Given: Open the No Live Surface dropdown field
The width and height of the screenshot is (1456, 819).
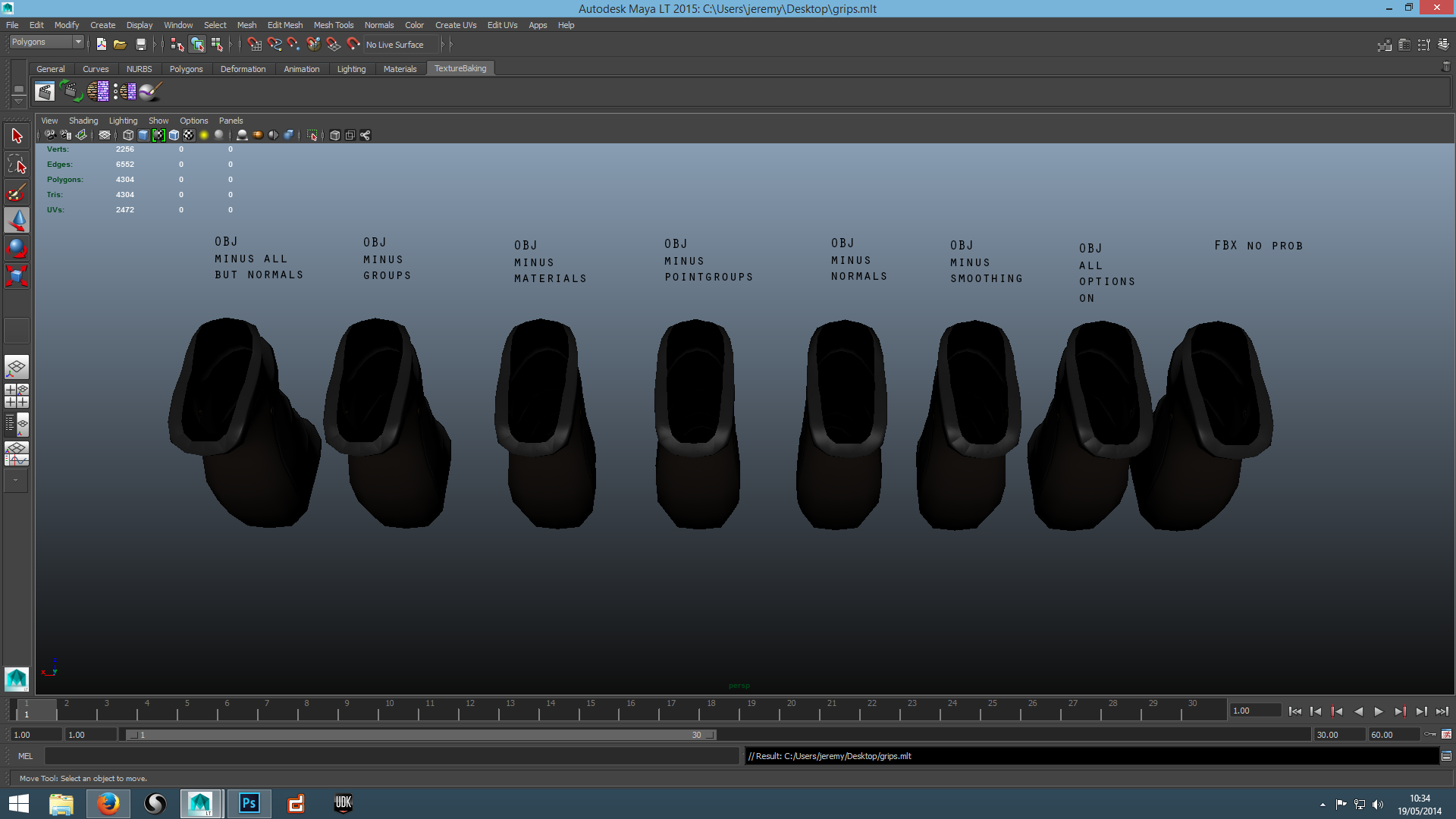Looking at the screenshot, I should [398, 44].
